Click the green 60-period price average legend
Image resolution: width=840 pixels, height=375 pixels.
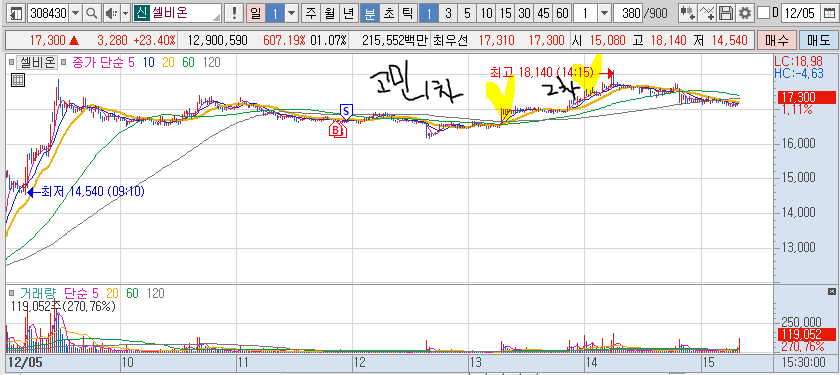point(188,63)
